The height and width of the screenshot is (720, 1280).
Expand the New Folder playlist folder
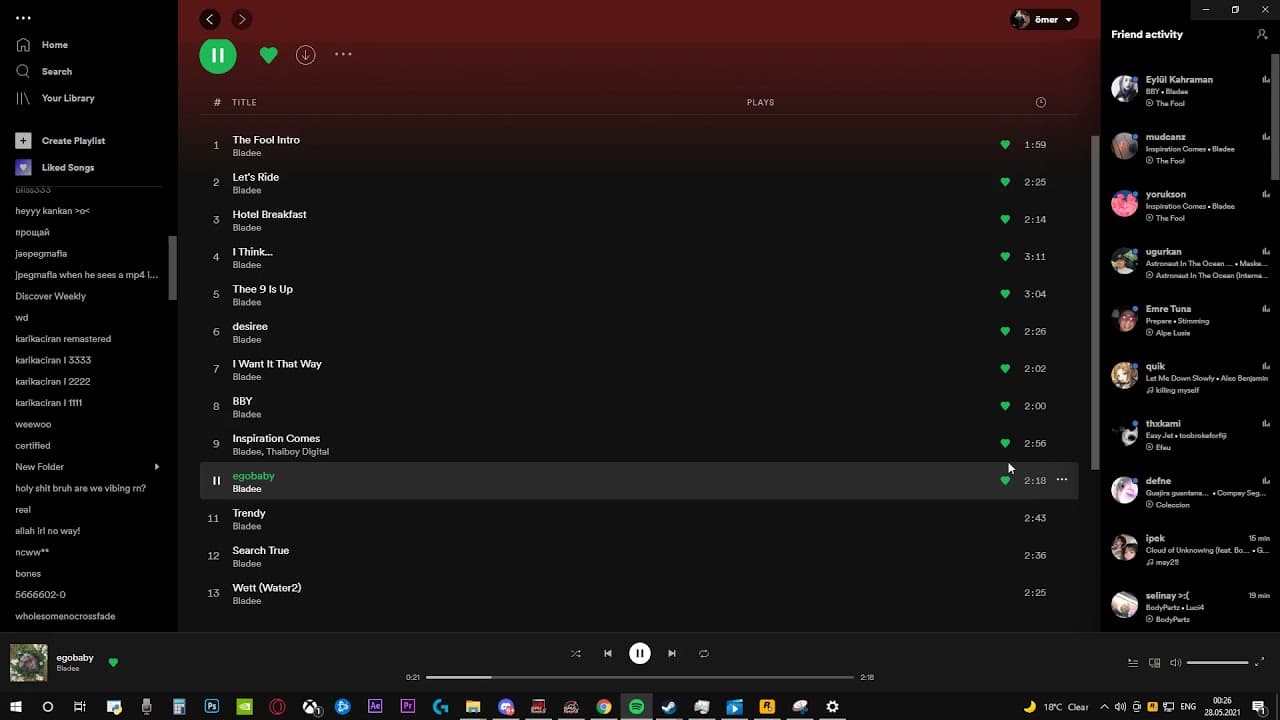156,467
